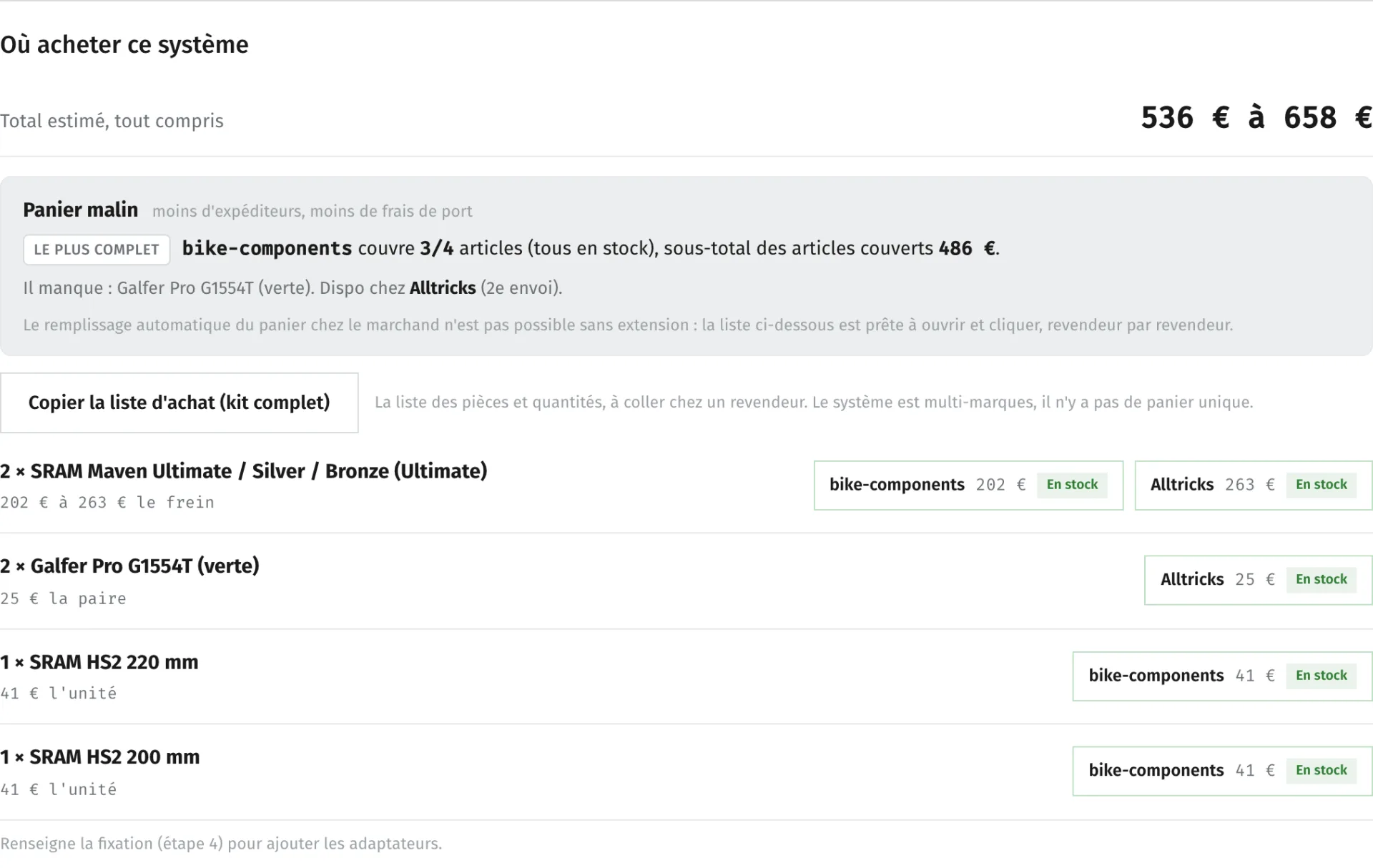Click 'moins d'expéditeurs, moins de frais de port'
The height and width of the screenshot is (868, 1373).
pos(312,211)
